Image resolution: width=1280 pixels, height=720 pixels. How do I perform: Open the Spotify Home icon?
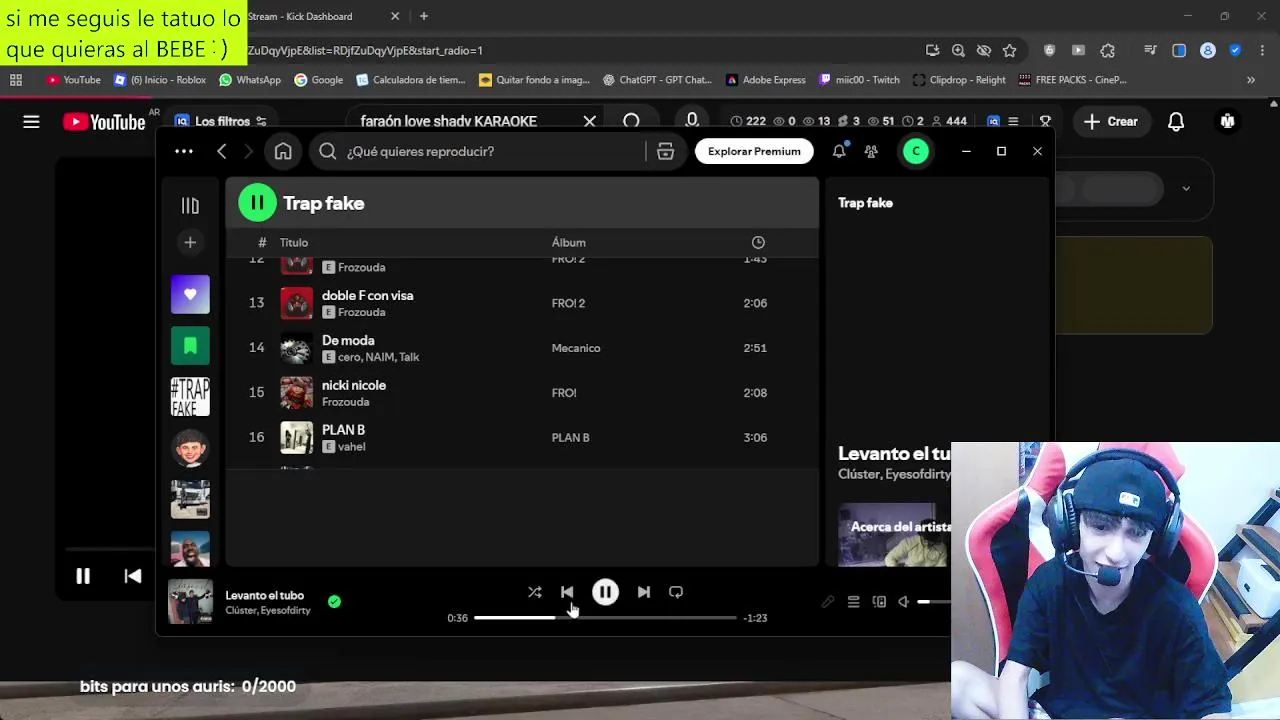(283, 151)
